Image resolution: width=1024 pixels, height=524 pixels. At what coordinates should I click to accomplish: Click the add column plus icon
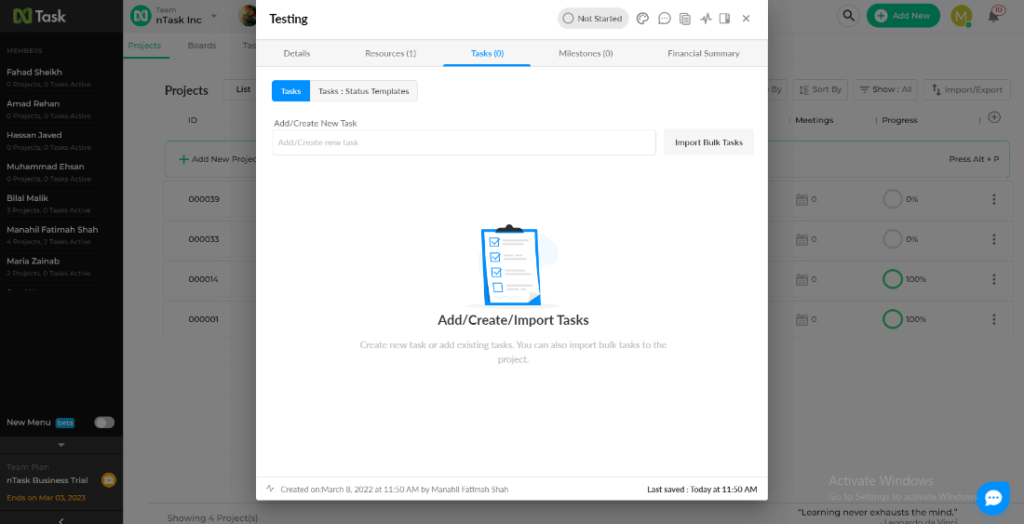pos(994,117)
